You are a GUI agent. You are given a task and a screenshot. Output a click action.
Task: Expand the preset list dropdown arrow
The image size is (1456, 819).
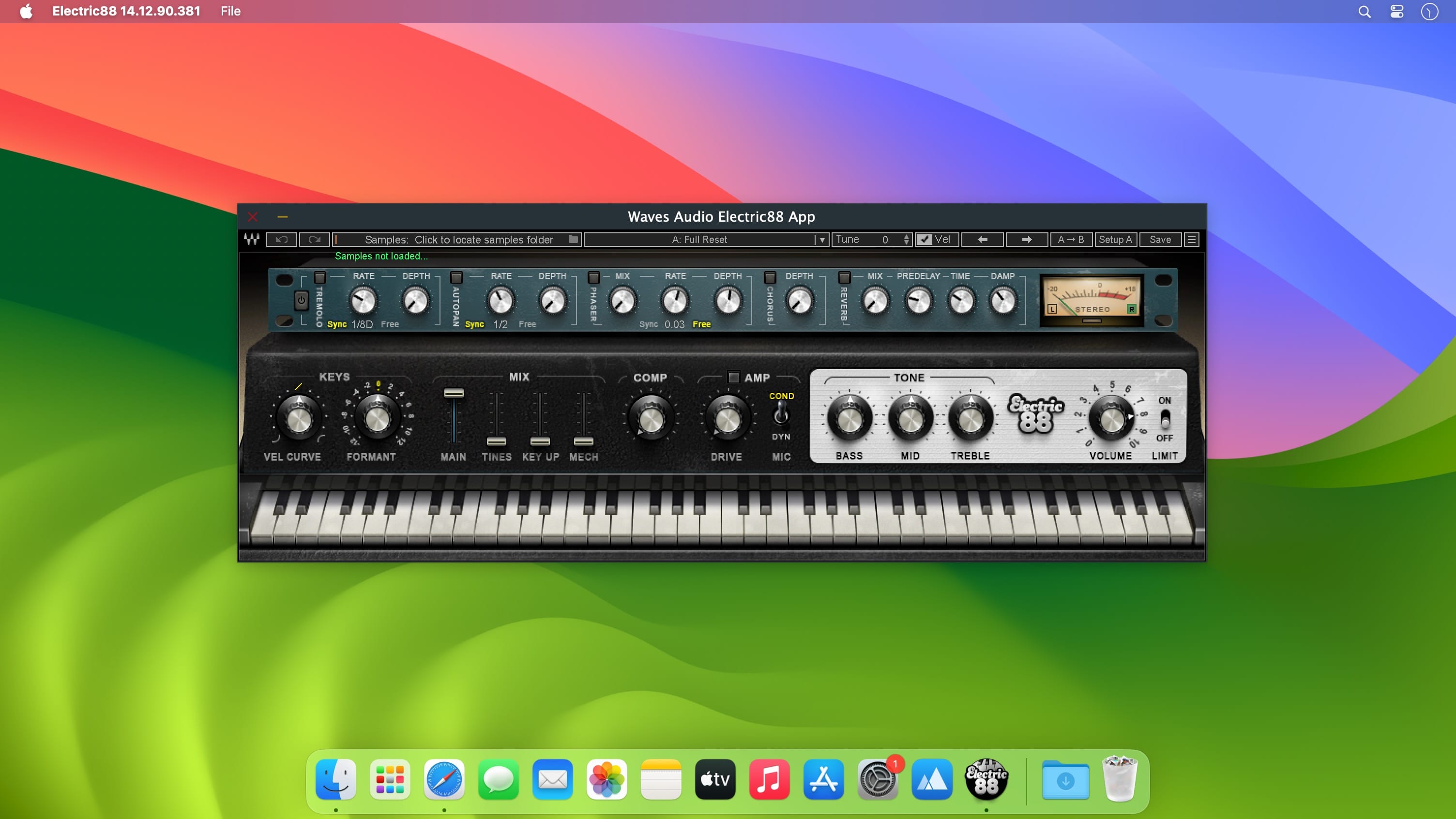tap(822, 240)
